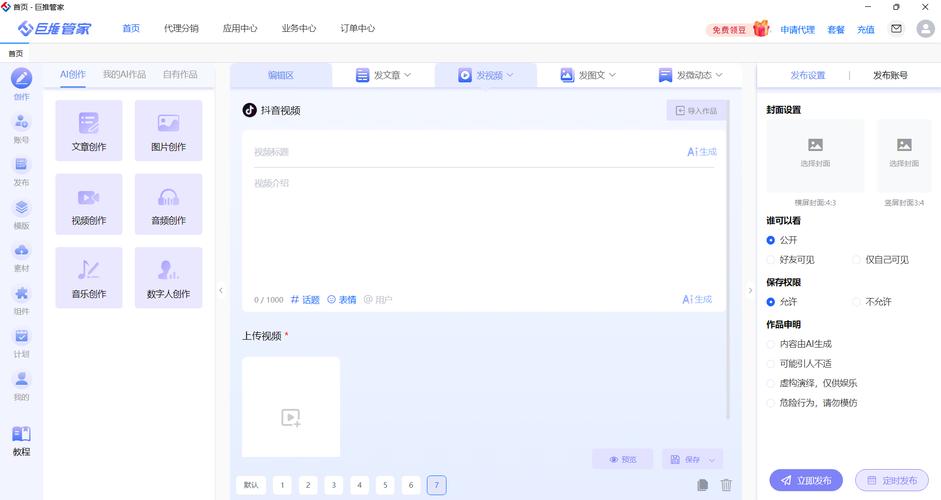Image resolution: width=941 pixels, height=500 pixels.
Task: Select the 音乐创作 tile icon
Action: [89, 270]
